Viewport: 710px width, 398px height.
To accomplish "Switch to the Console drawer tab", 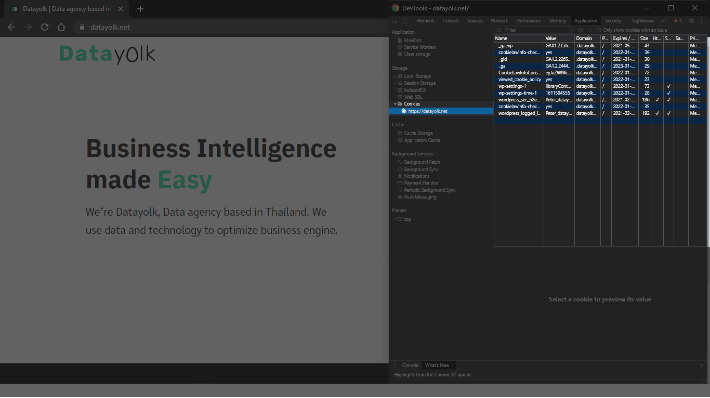I will [x=410, y=365].
